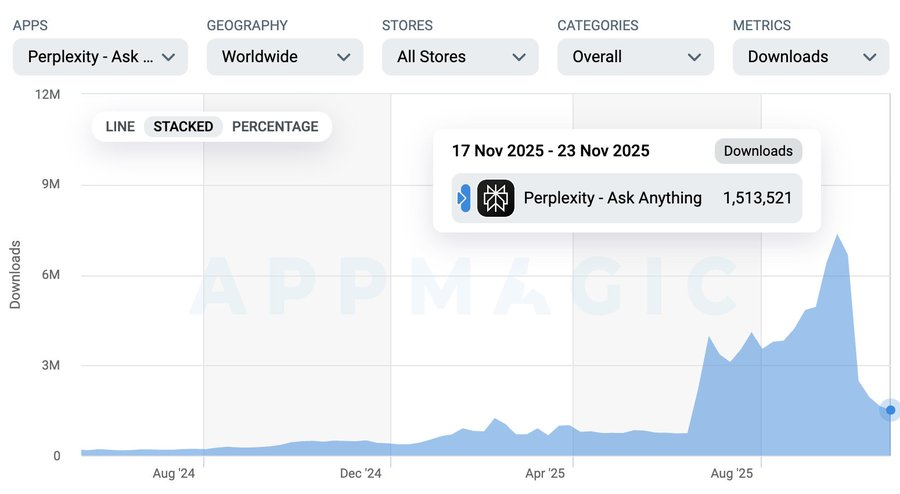Click the blue series marker in tooltip
This screenshot has height=494, width=900.
[463, 198]
